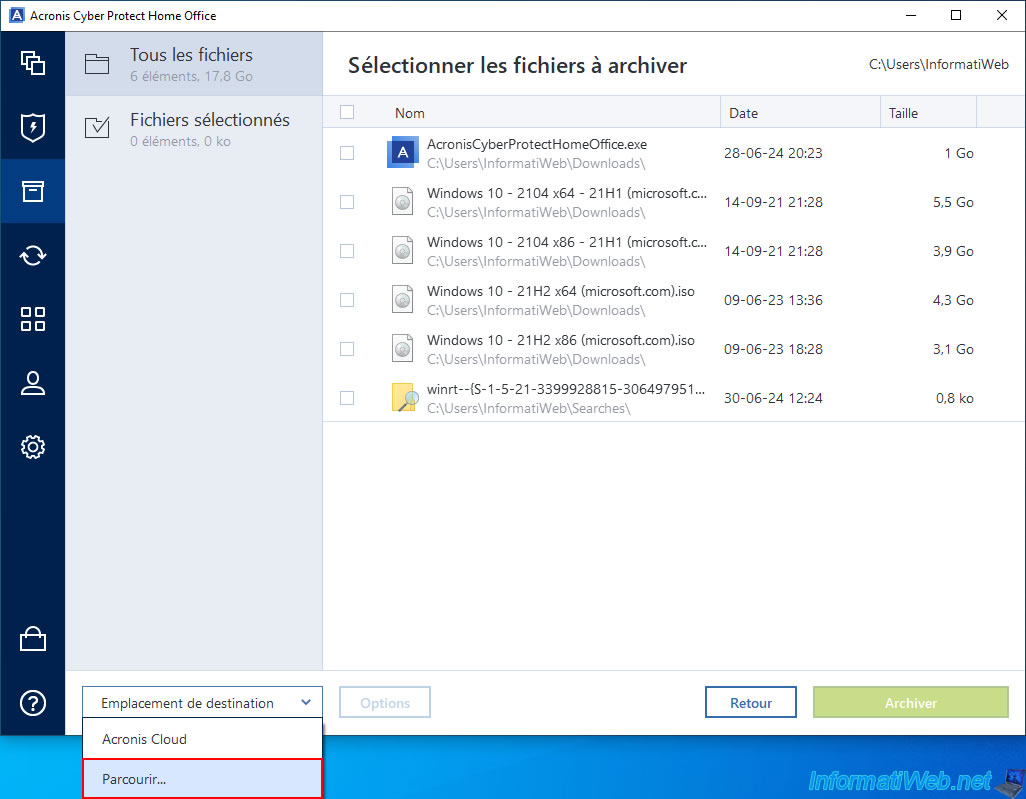Click the Retour button

750,703
